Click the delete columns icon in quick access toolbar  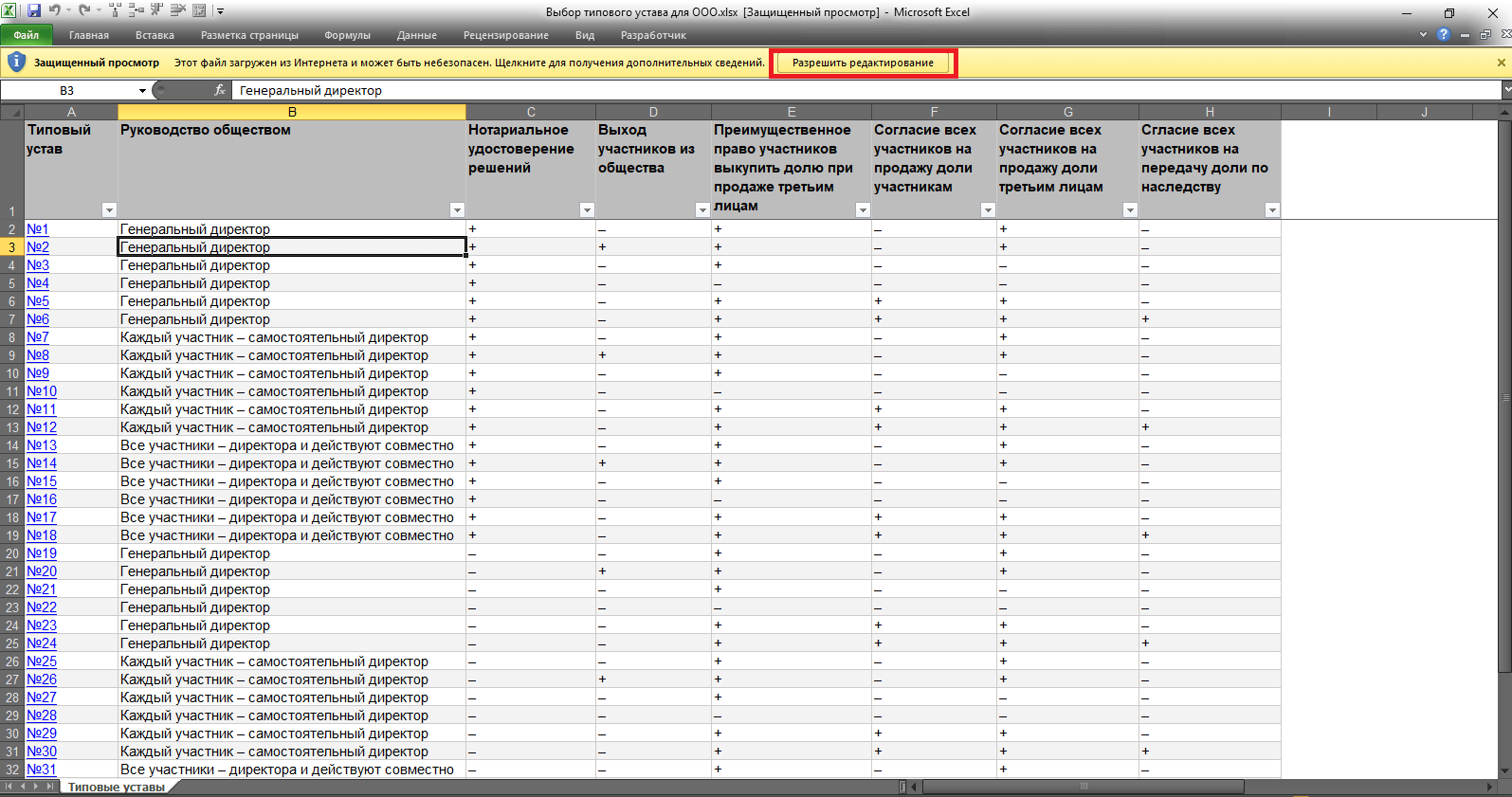[156, 10]
